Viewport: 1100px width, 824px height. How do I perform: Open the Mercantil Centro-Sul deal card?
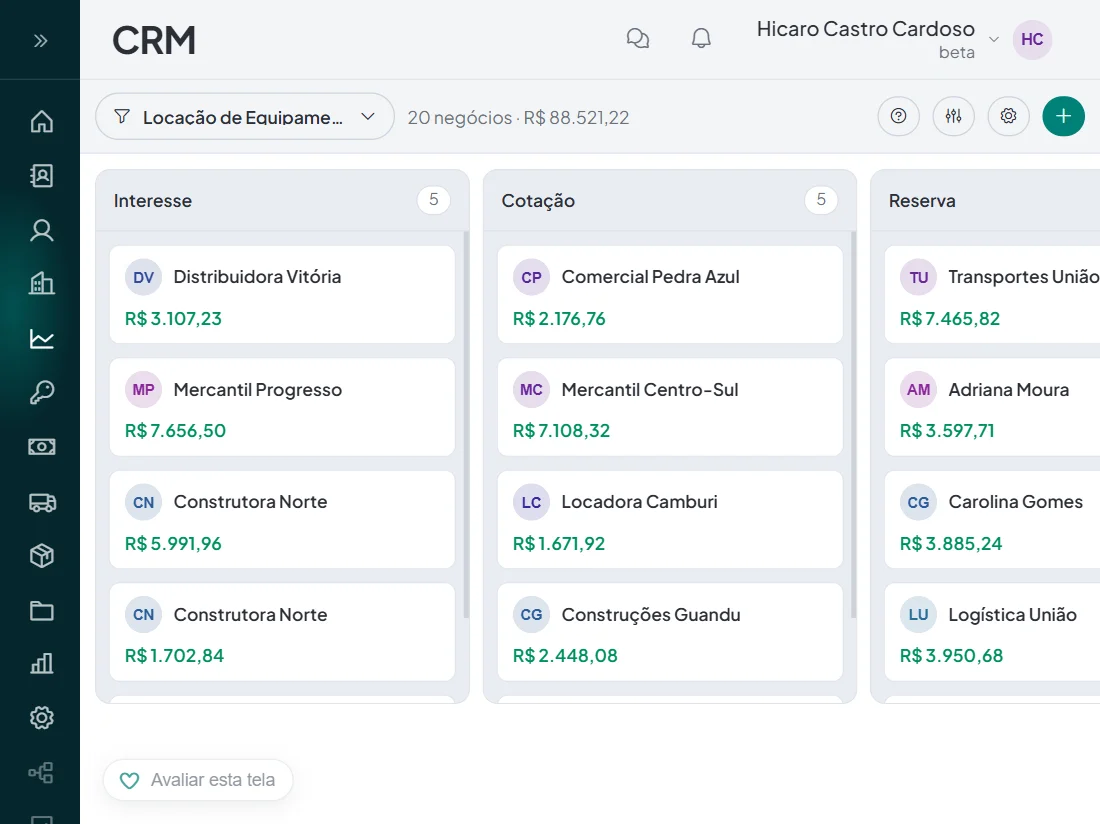(x=670, y=407)
